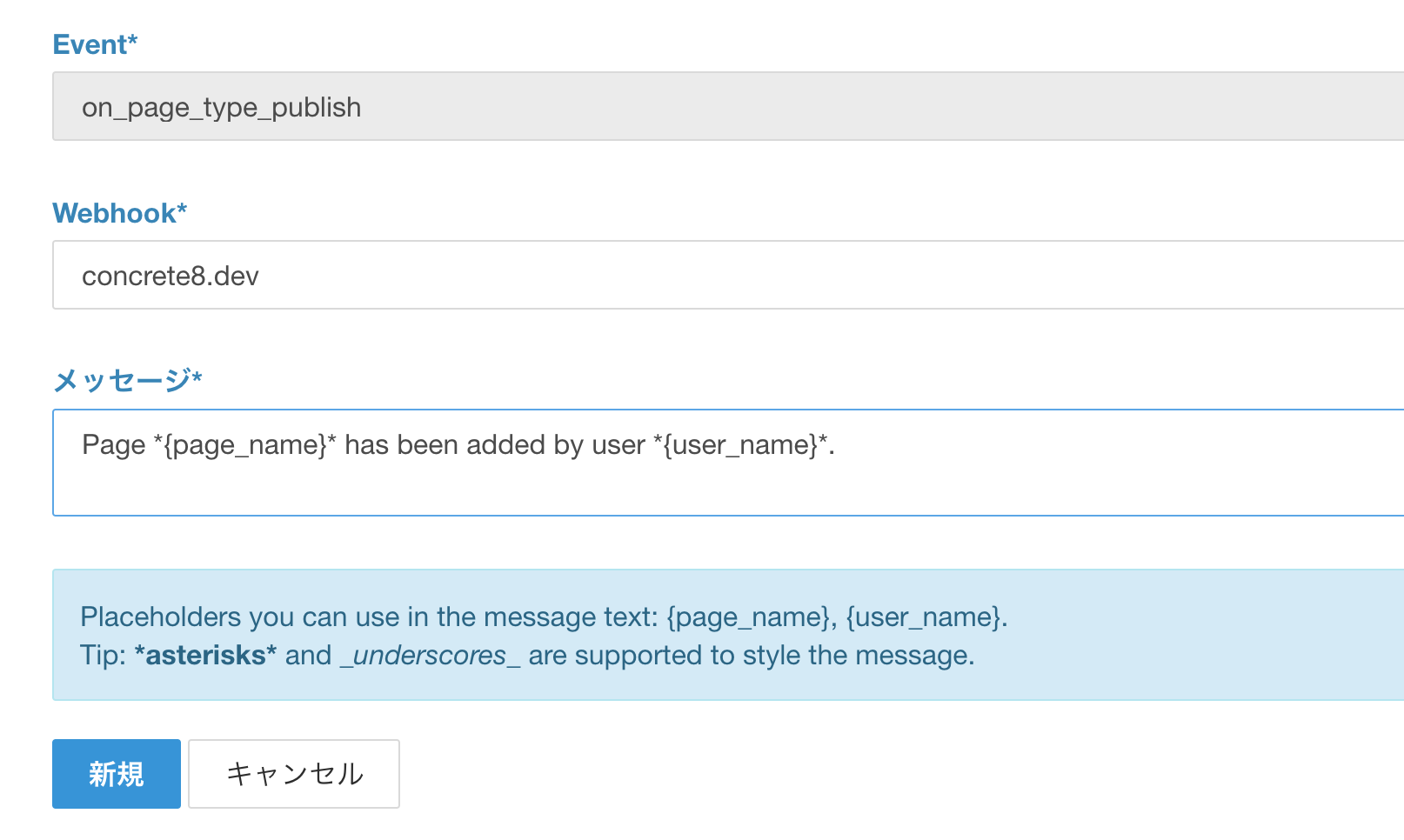Open the Webhook dropdown showing concrete8.dev
The height and width of the screenshot is (840, 1404).
click(x=728, y=275)
